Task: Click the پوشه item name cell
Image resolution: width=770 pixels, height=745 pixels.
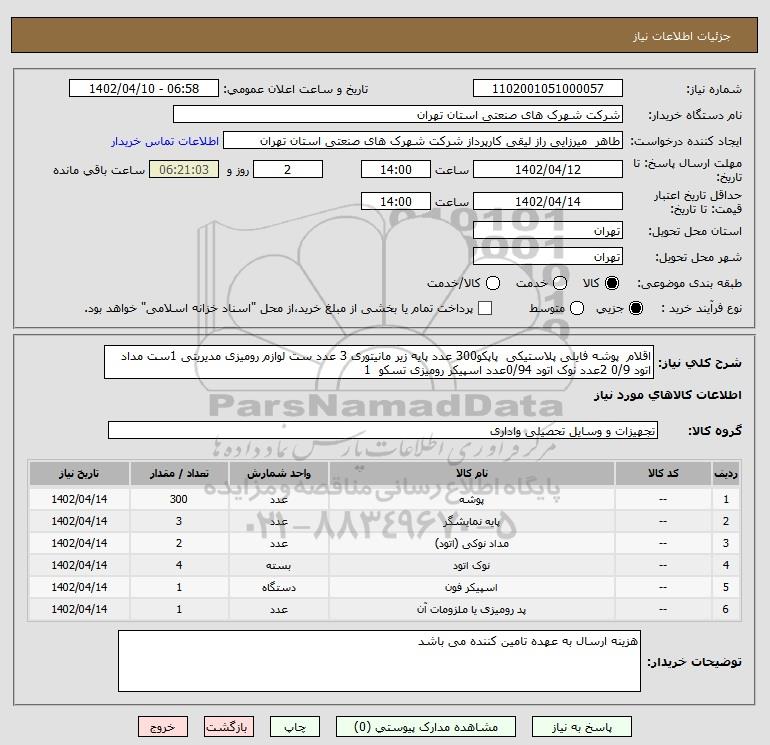Action: 471,499
